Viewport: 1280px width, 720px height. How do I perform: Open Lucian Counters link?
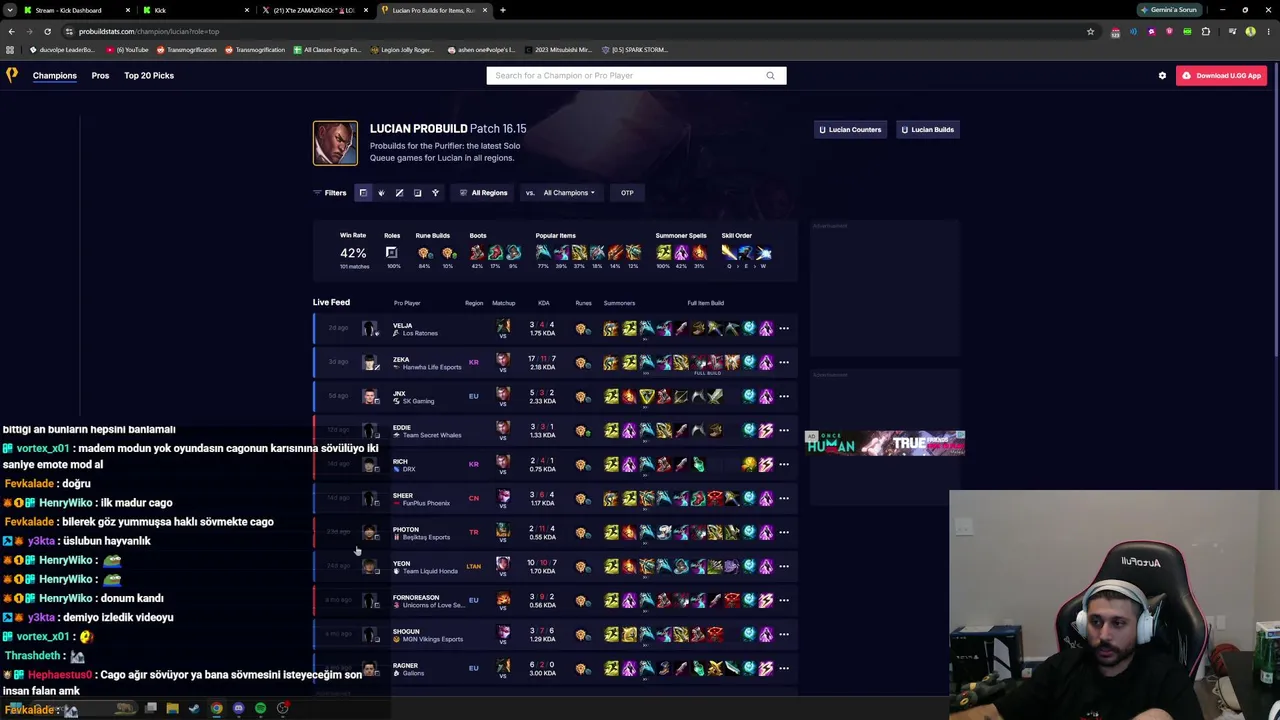pyautogui.click(x=850, y=129)
